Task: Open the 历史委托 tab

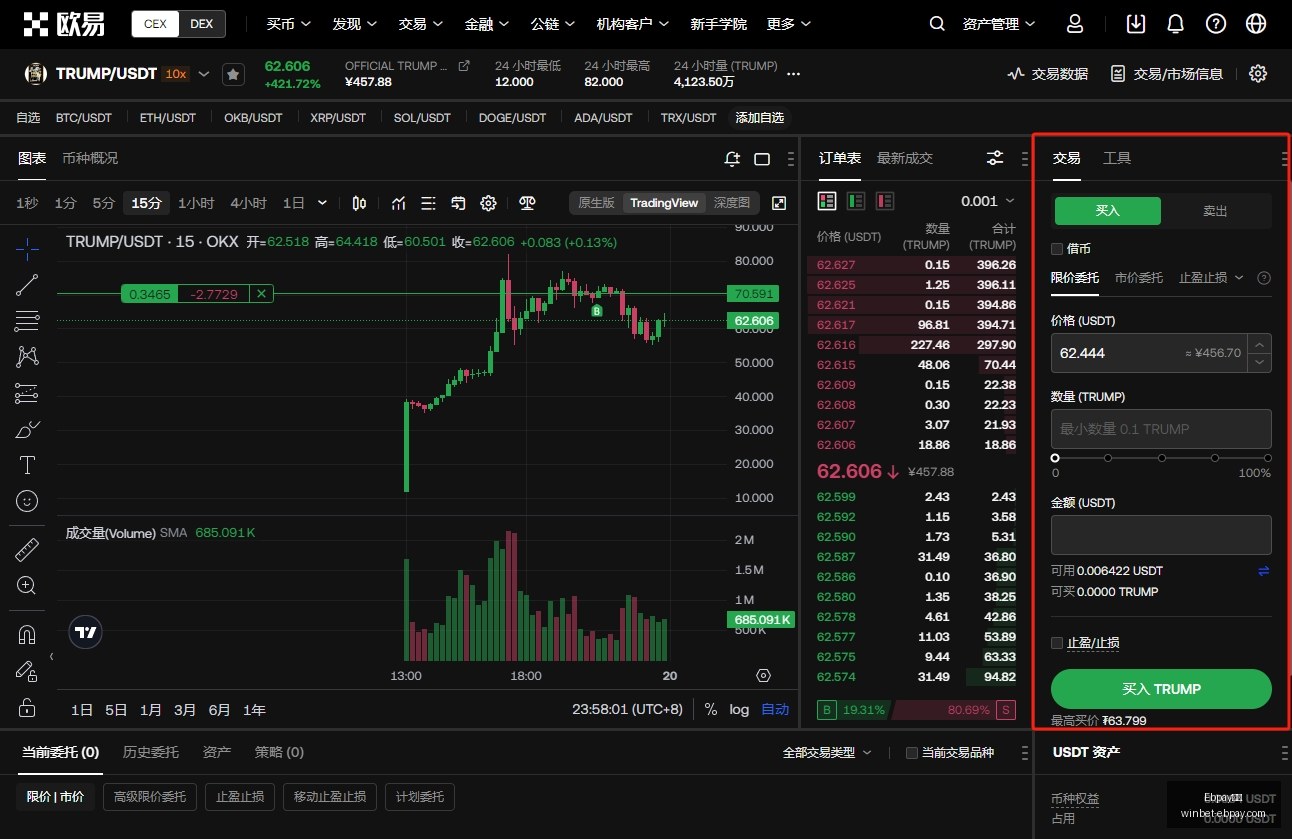Action: click(x=151, y=752)
